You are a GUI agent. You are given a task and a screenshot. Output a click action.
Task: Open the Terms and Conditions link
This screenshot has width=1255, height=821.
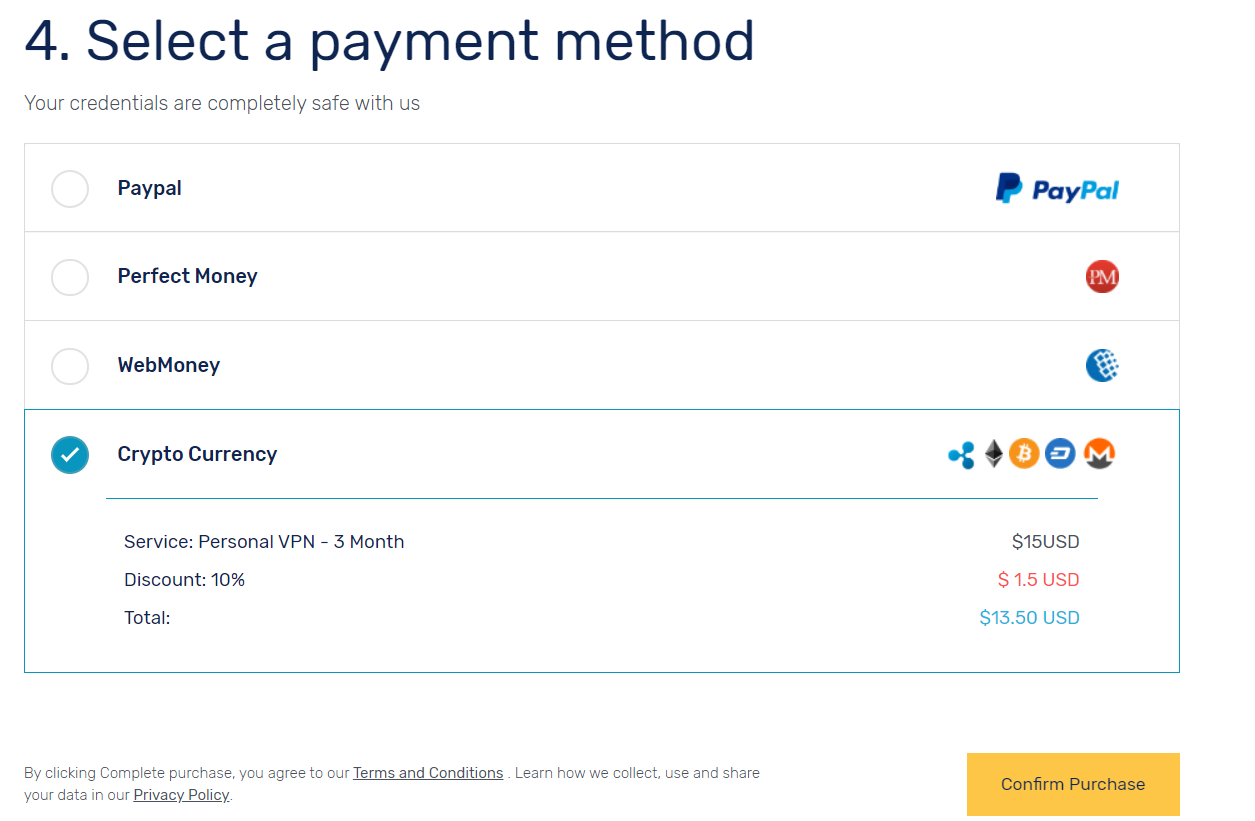tap(428, 773)
